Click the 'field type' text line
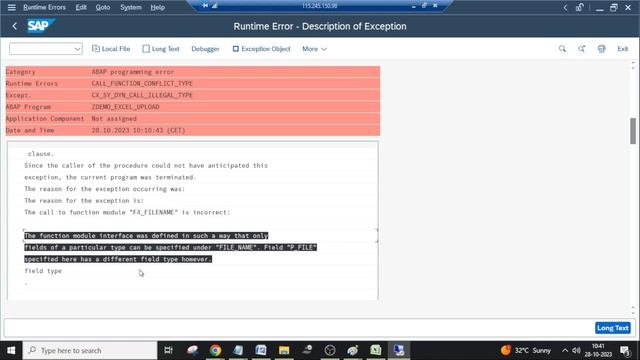 tap(43, 271)
